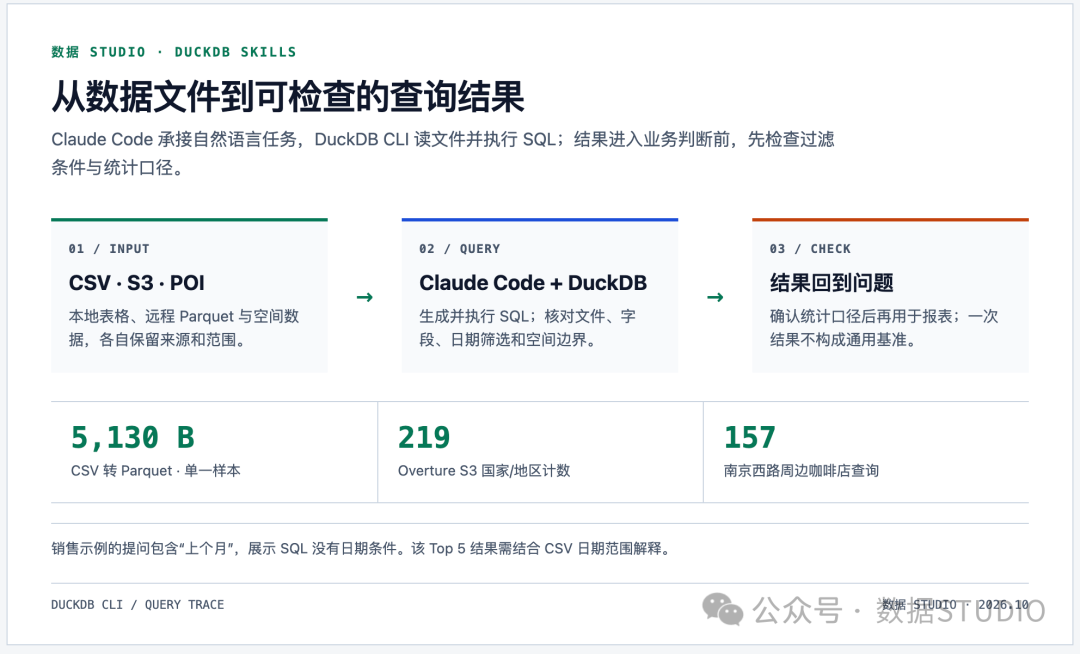Click the description starting "生成并执行 SQL"
Viewport: 1080px width, 654px height.
pyautogui.click(x=528, y=328)
